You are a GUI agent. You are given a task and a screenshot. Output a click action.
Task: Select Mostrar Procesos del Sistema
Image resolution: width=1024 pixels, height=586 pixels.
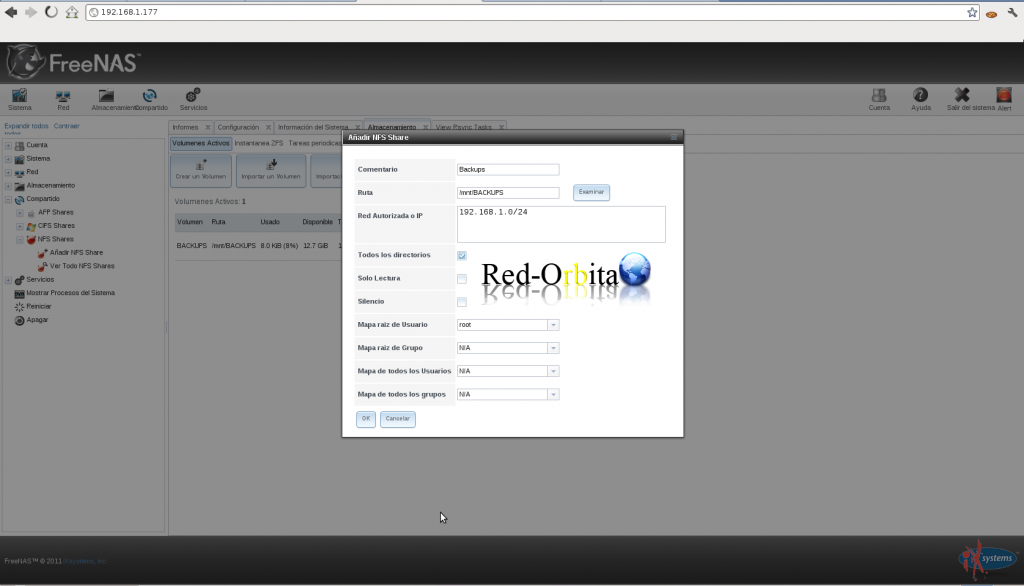[x=70, y=293]
